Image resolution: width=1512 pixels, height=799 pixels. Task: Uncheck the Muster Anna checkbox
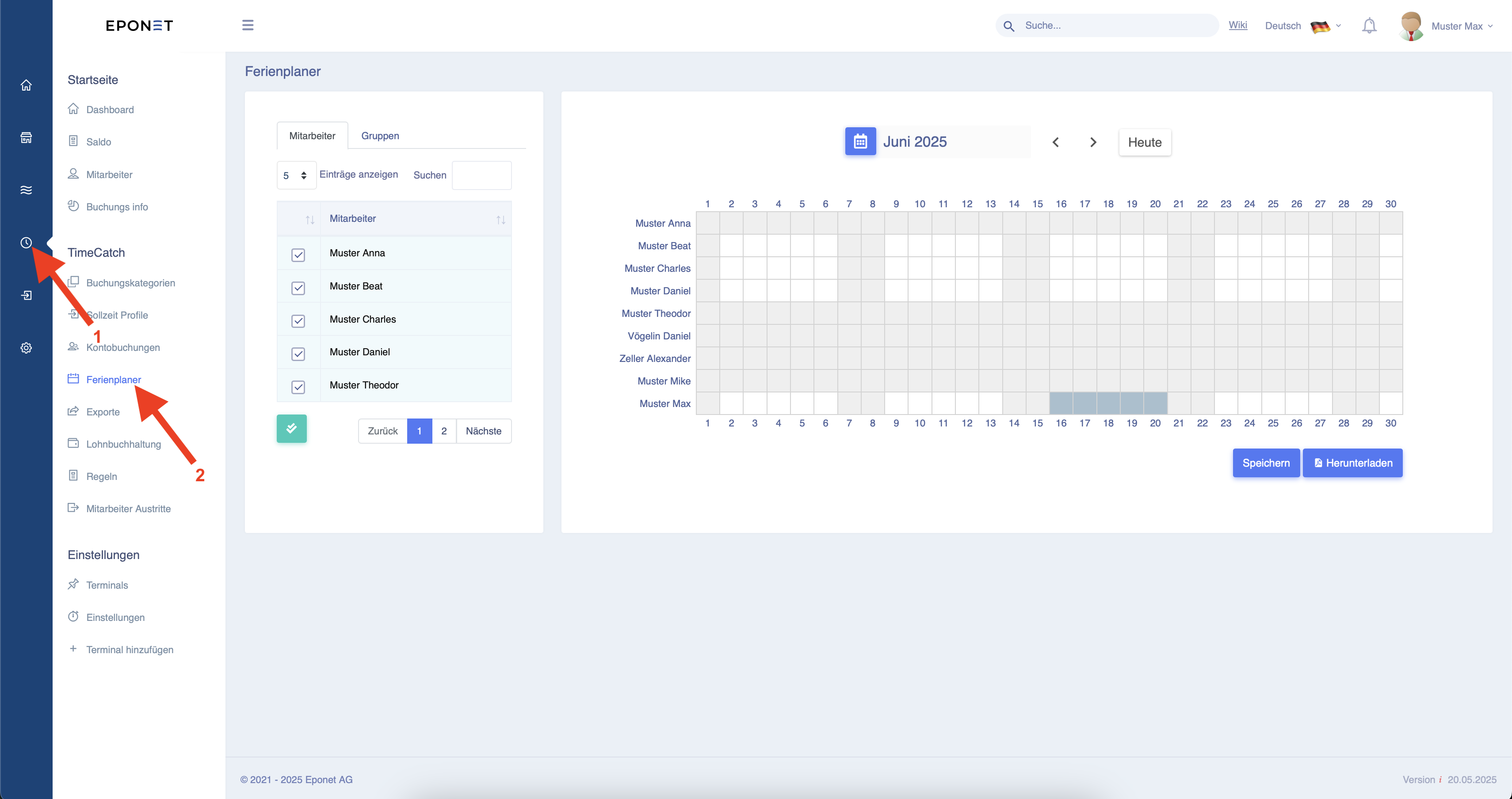pyautogui.click(x=298, y=255)
